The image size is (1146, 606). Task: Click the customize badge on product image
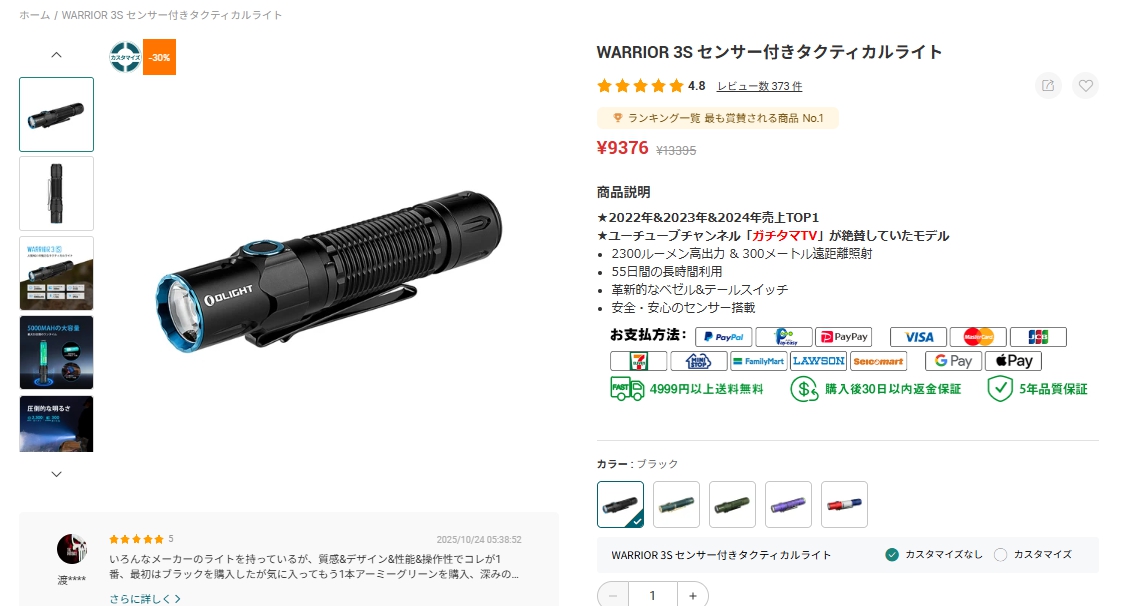coord(125,57)
